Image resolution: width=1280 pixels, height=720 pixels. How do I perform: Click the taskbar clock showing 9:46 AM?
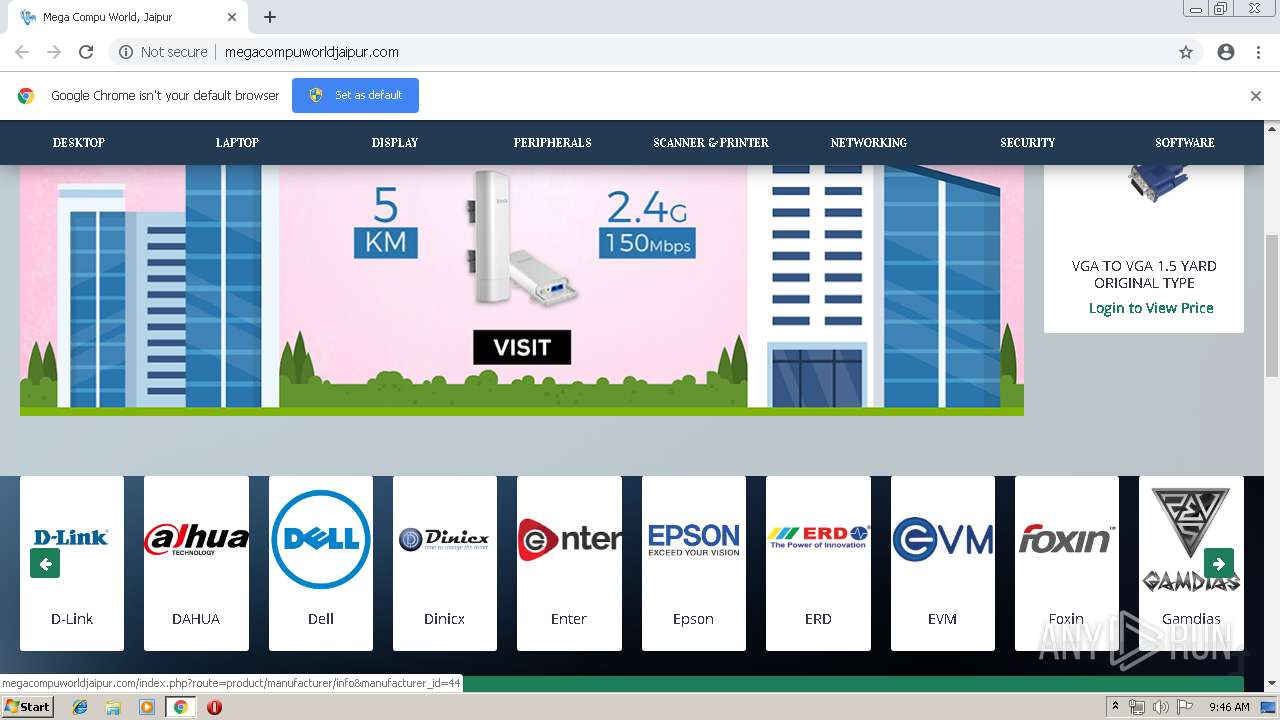click(1229, 707)
